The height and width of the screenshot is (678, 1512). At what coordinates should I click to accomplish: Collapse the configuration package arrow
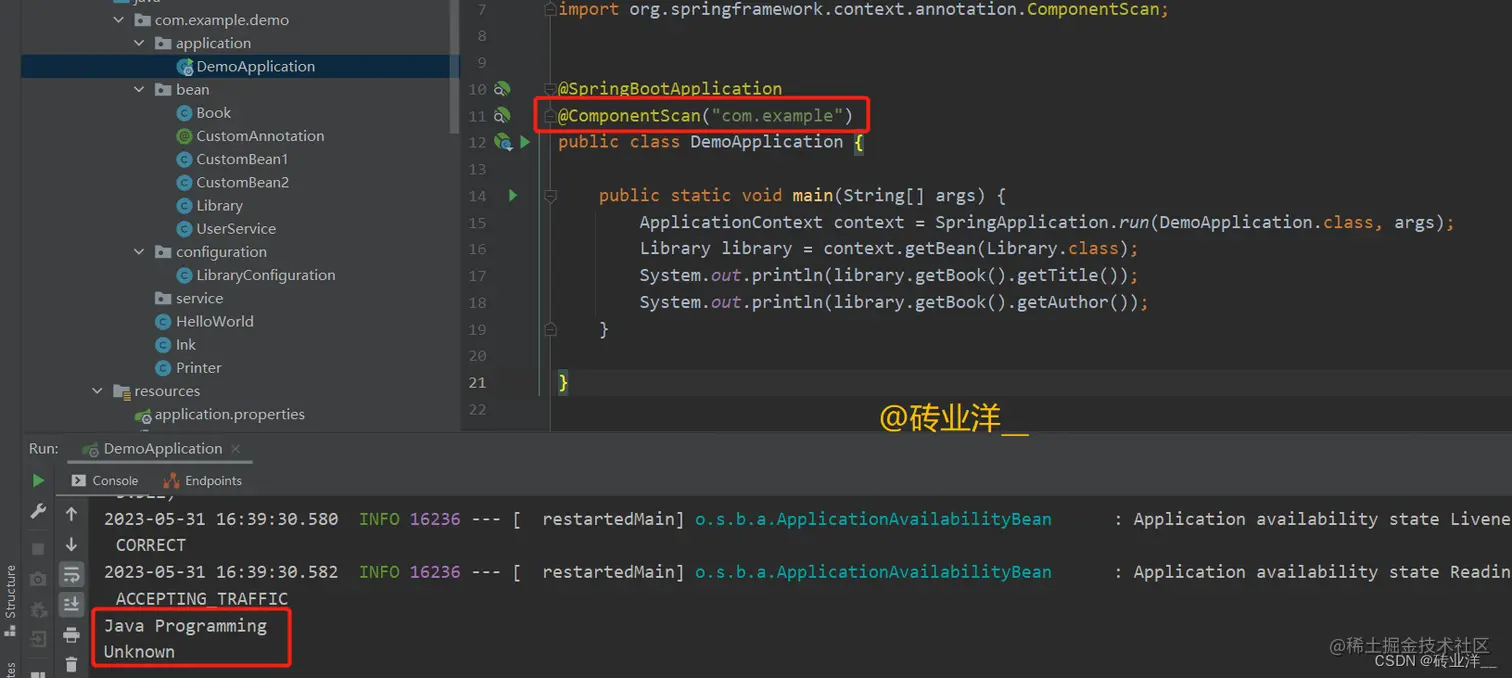pos(139,252)
